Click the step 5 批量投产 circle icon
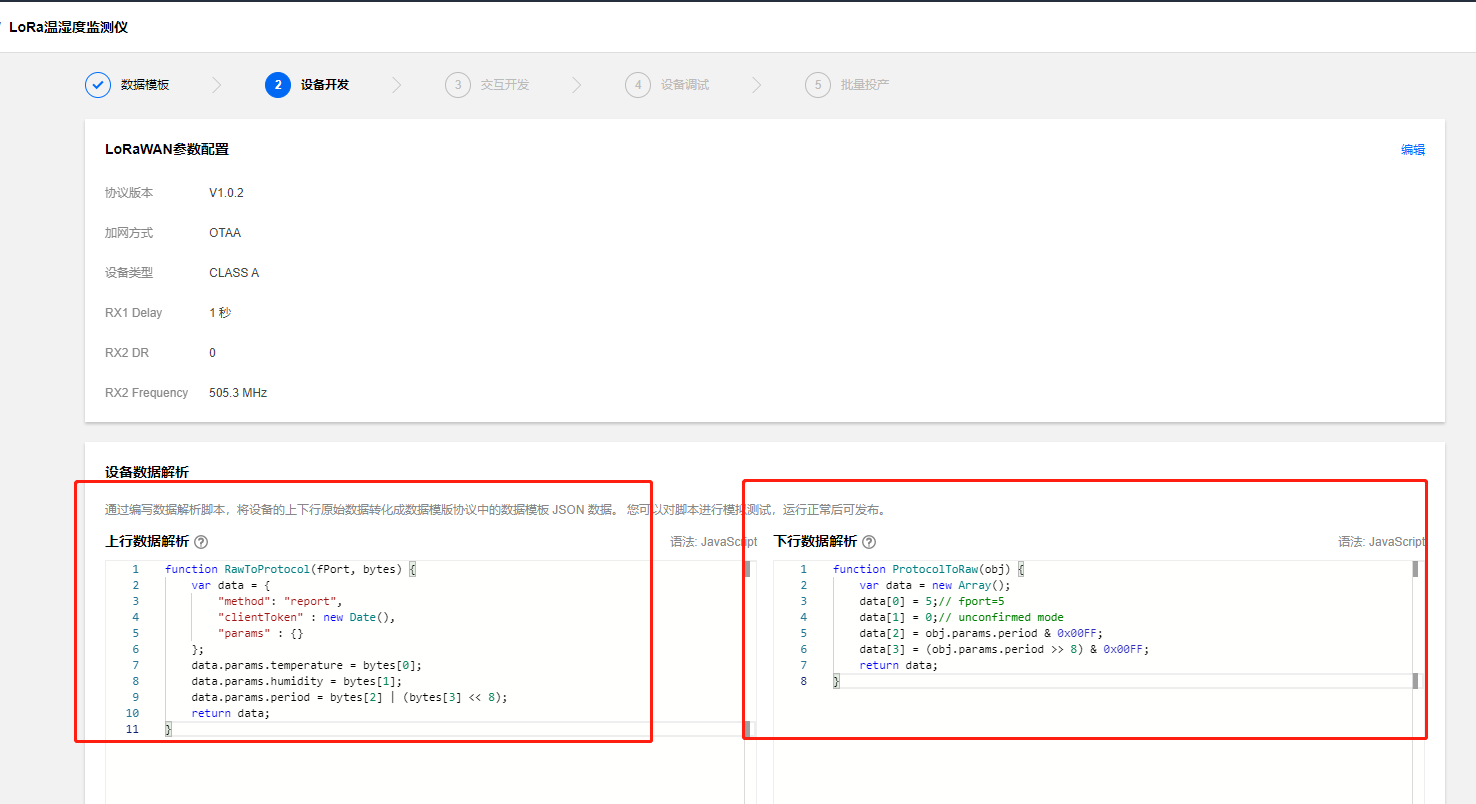The height and width of the screenshot is (804, 1476). tap(818, 85)
